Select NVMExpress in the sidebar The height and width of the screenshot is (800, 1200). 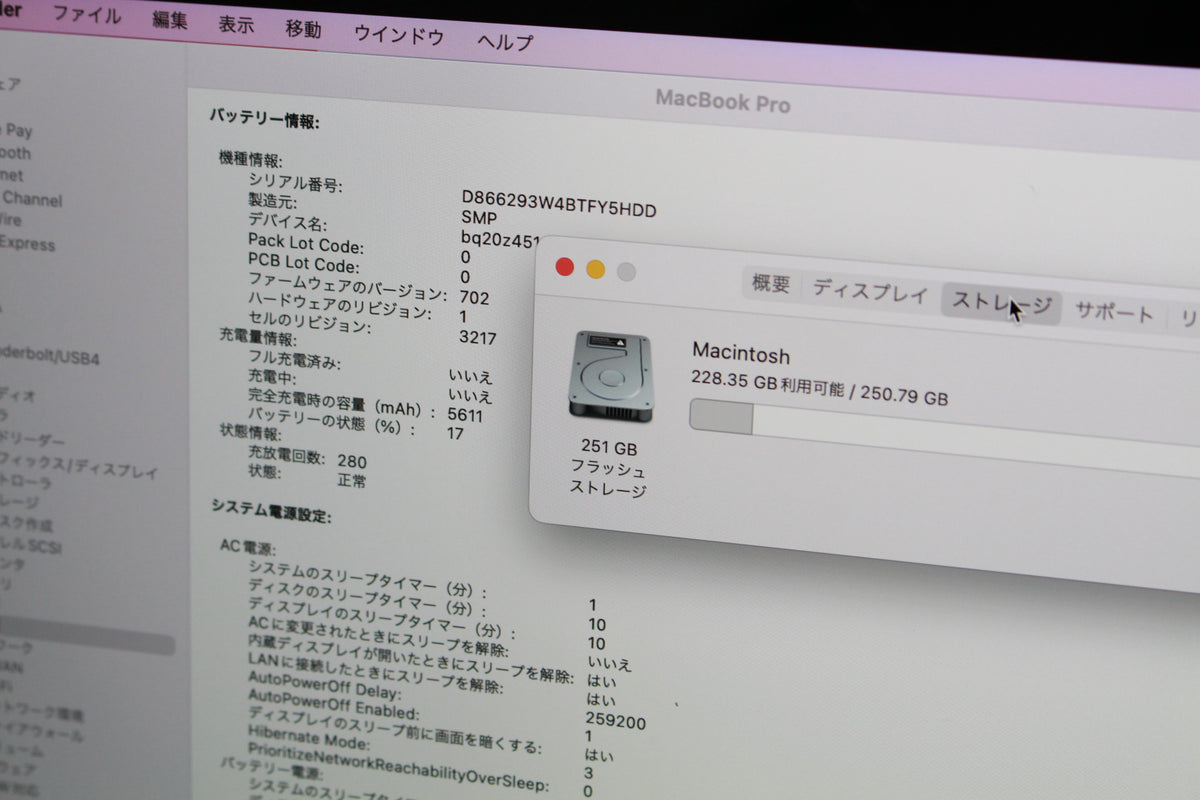tap(27, 243)
